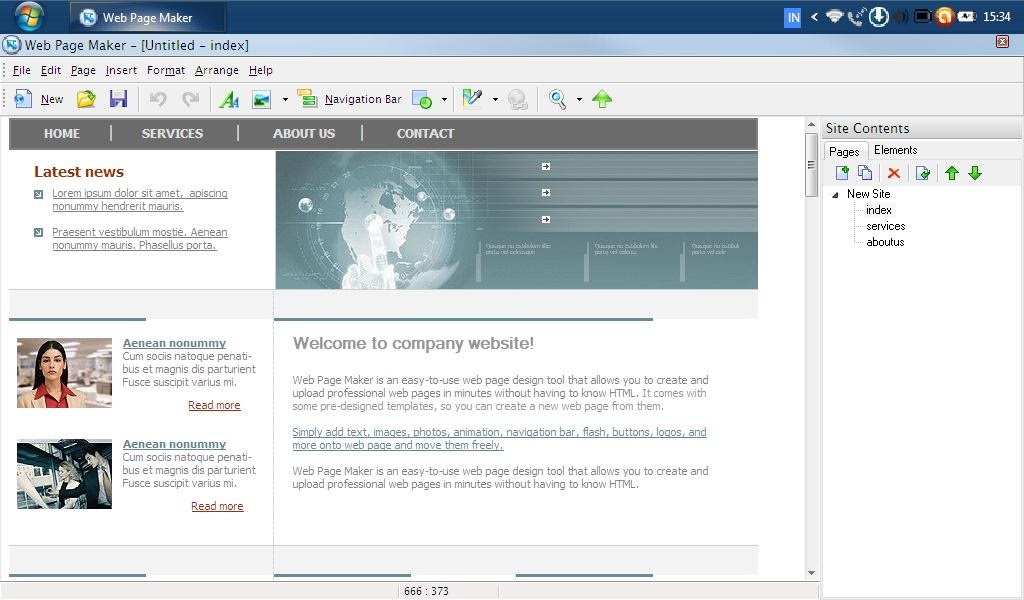This screenshot has width=1024, height=600.
Task: Click the Web Page Maker taskbar button
Action: tap(148, 18)
